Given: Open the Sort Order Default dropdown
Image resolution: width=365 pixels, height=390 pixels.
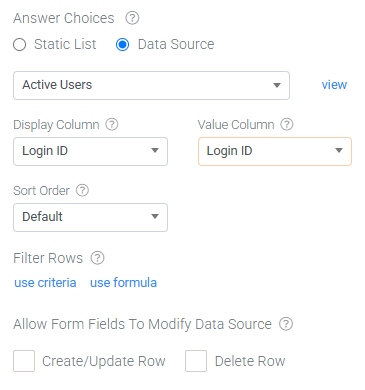Looking at the screenshot, I should pyautogui.click(x=90, y=217).
